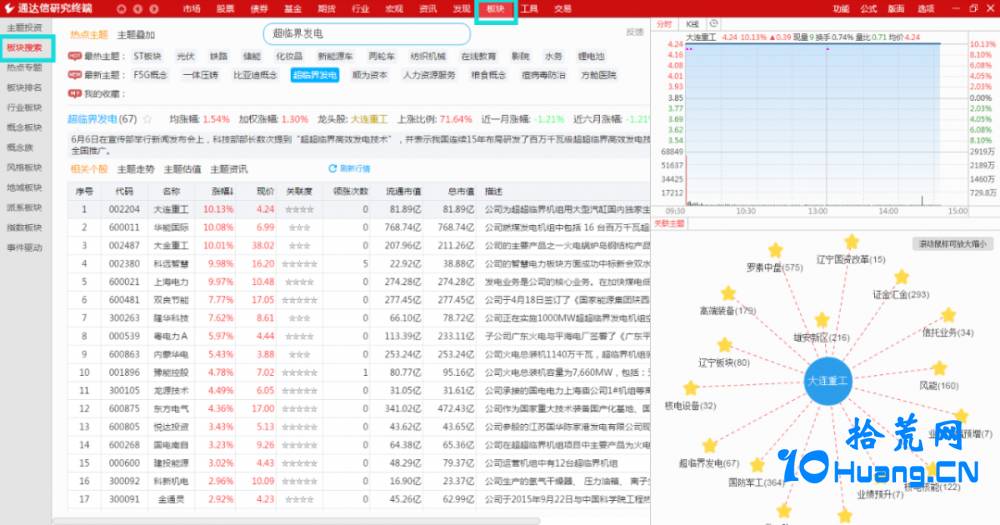Select the 分时 chart tab
This screenshot has height=525, width=1000.
pos(665,24)
